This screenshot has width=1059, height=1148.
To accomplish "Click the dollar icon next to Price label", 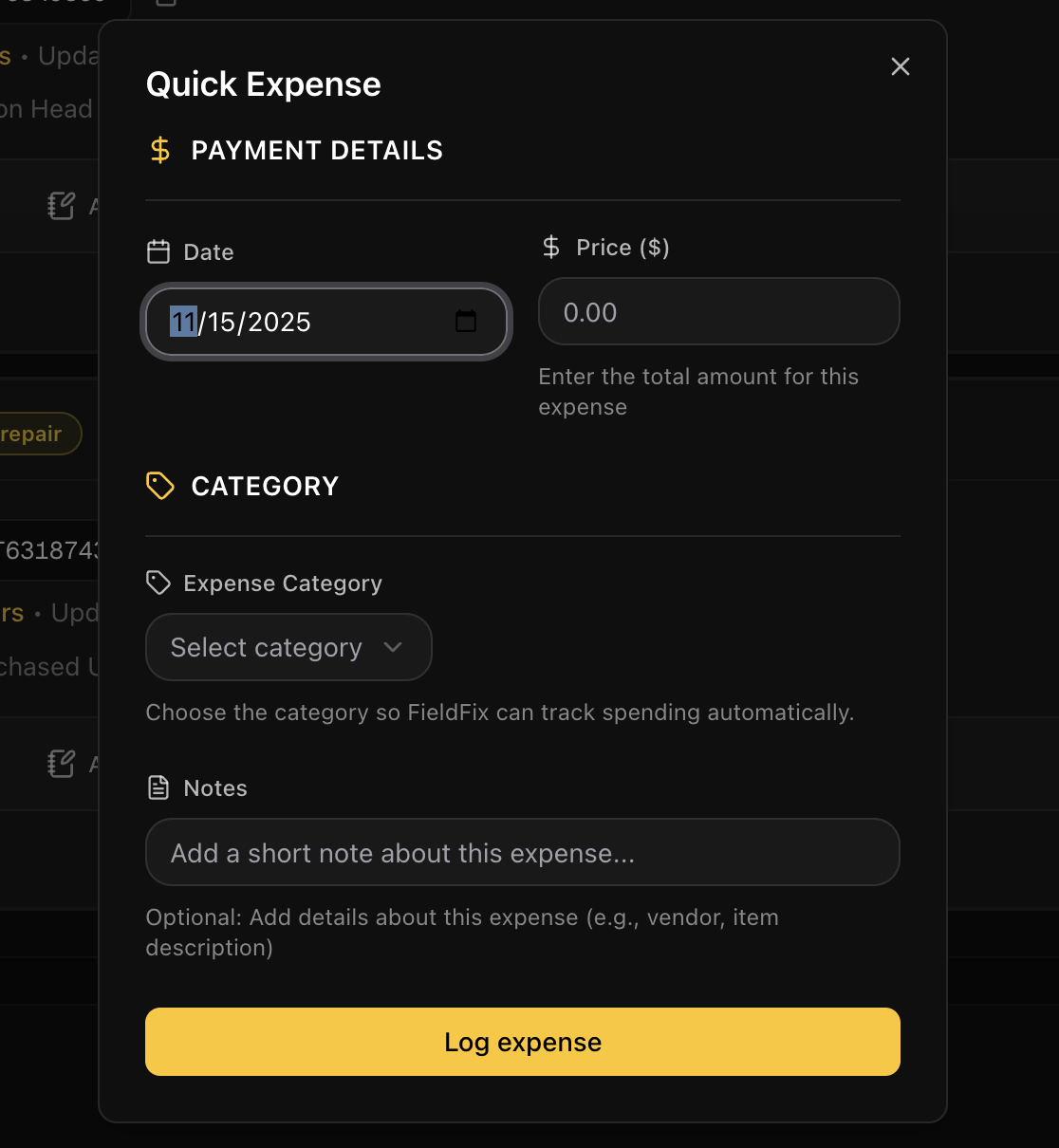I will [x=550, y=247].
